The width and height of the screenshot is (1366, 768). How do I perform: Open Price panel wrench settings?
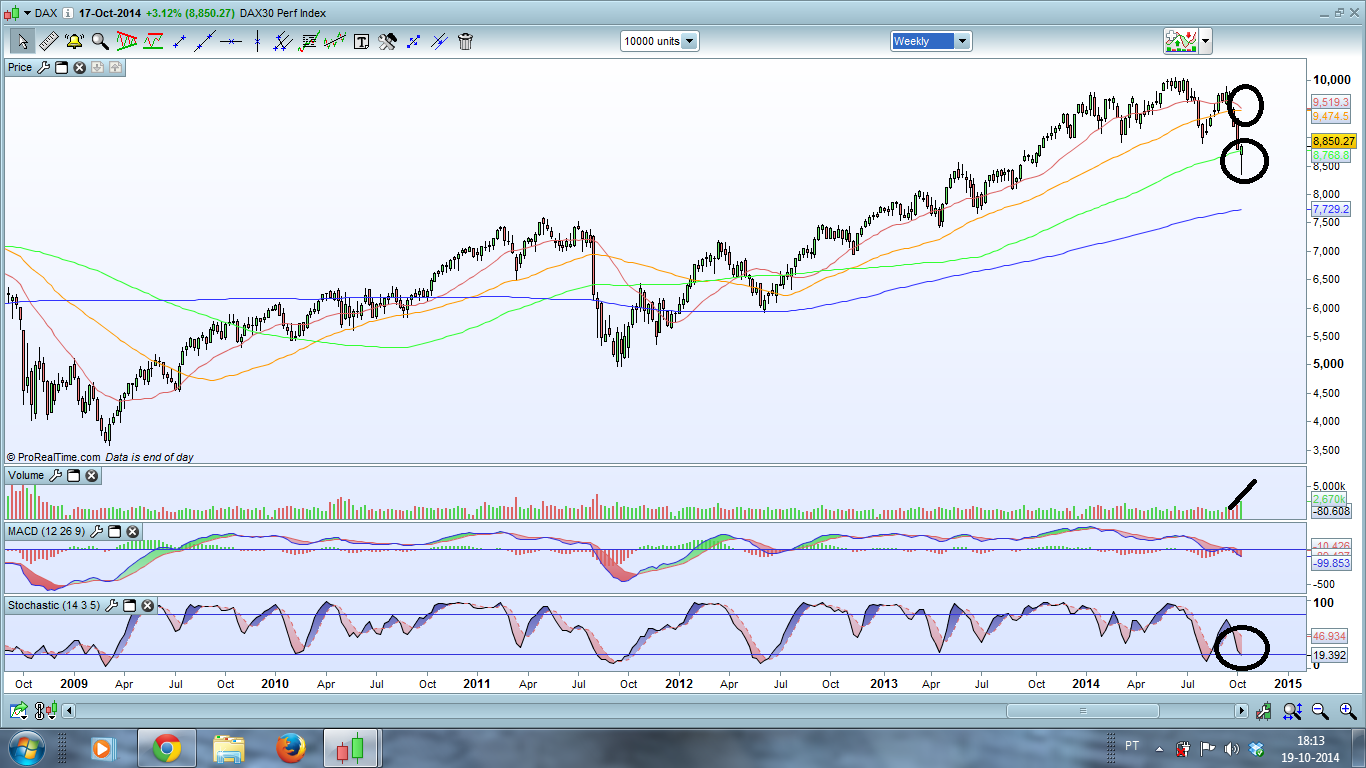pos(42,67)
